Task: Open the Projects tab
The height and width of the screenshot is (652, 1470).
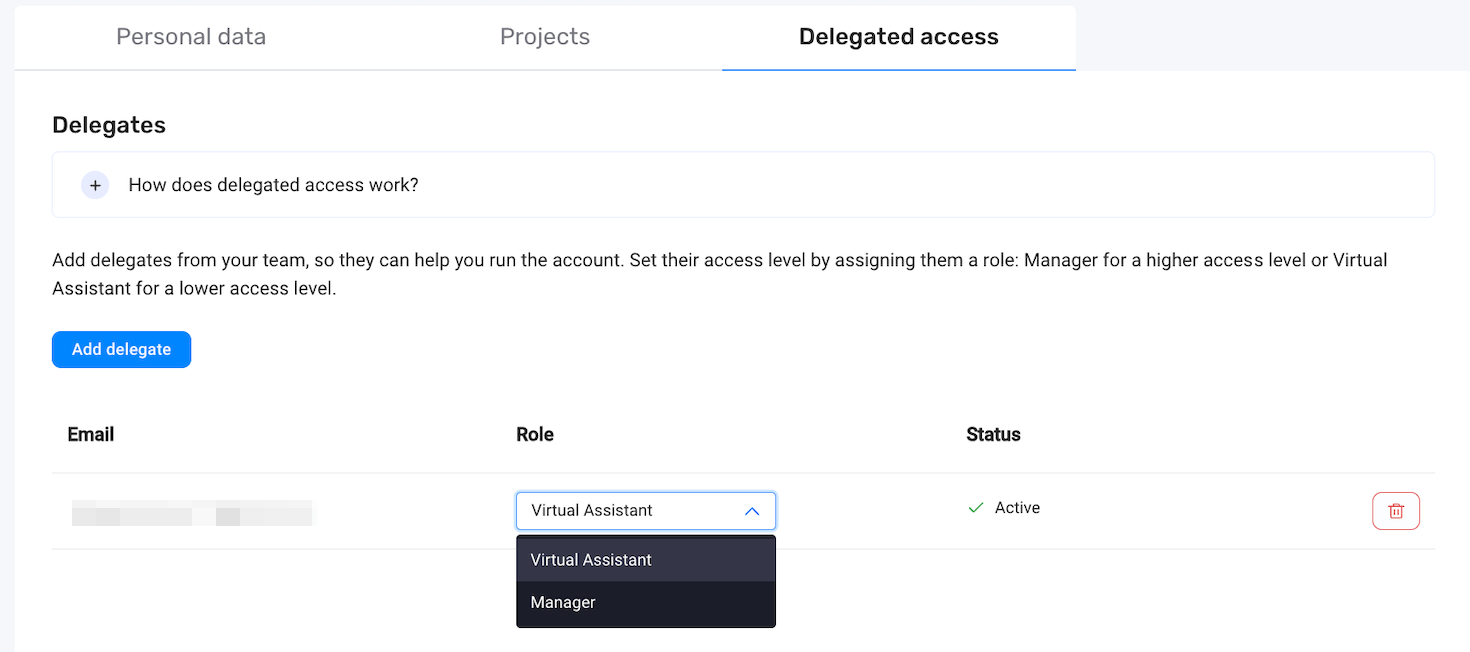Action: [x=545, y=36]
